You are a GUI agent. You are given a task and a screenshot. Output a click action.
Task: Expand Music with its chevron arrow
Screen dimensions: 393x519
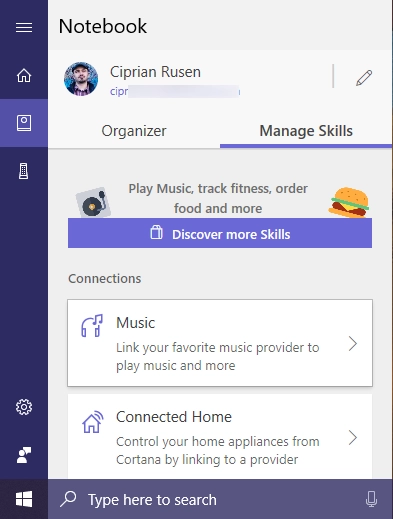click(353, 344)
